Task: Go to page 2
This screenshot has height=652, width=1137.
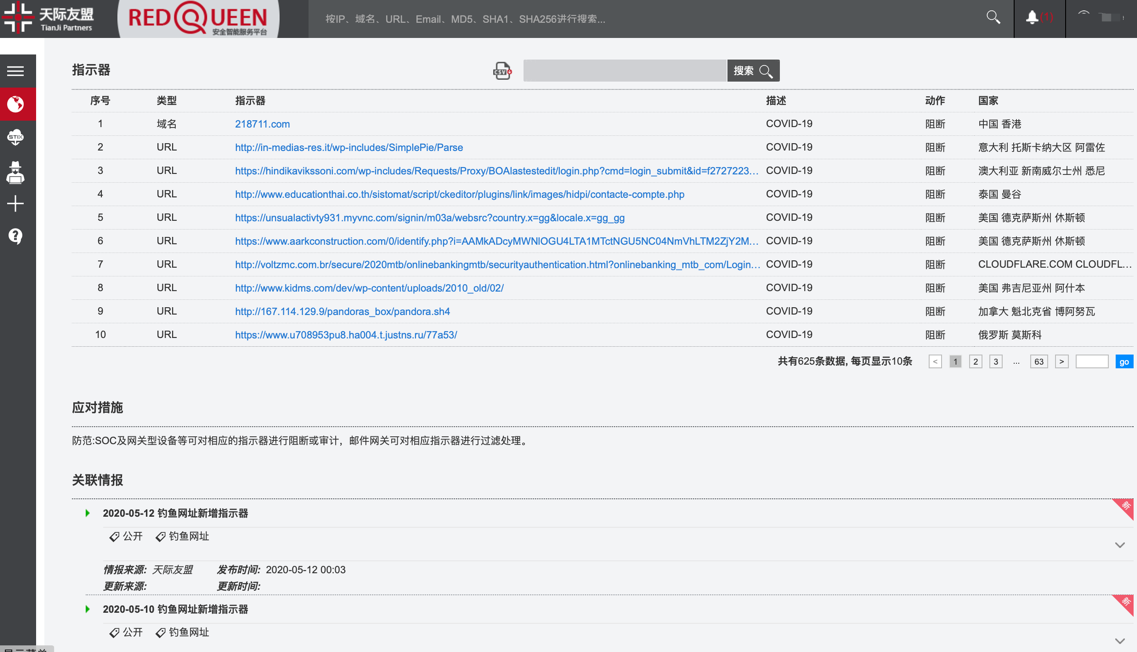Action: pyautogui.click(x=976, y=361)
